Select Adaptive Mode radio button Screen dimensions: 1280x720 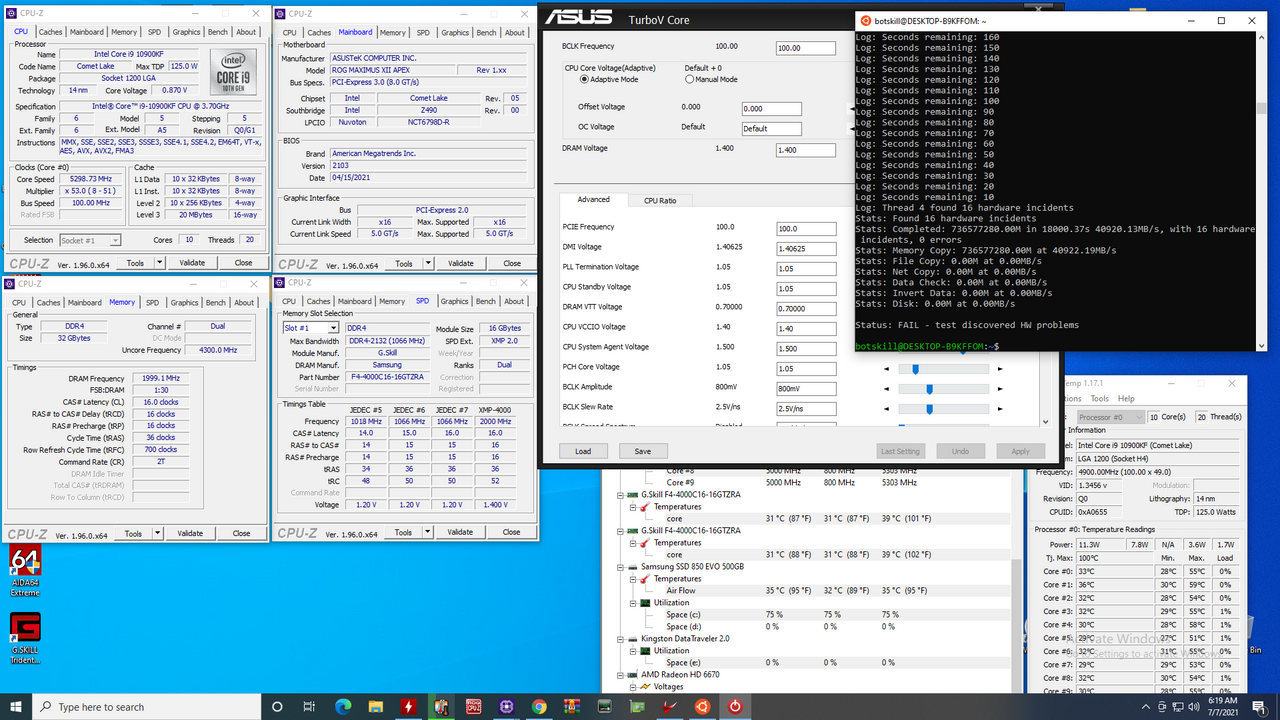[x=585, y=79]
